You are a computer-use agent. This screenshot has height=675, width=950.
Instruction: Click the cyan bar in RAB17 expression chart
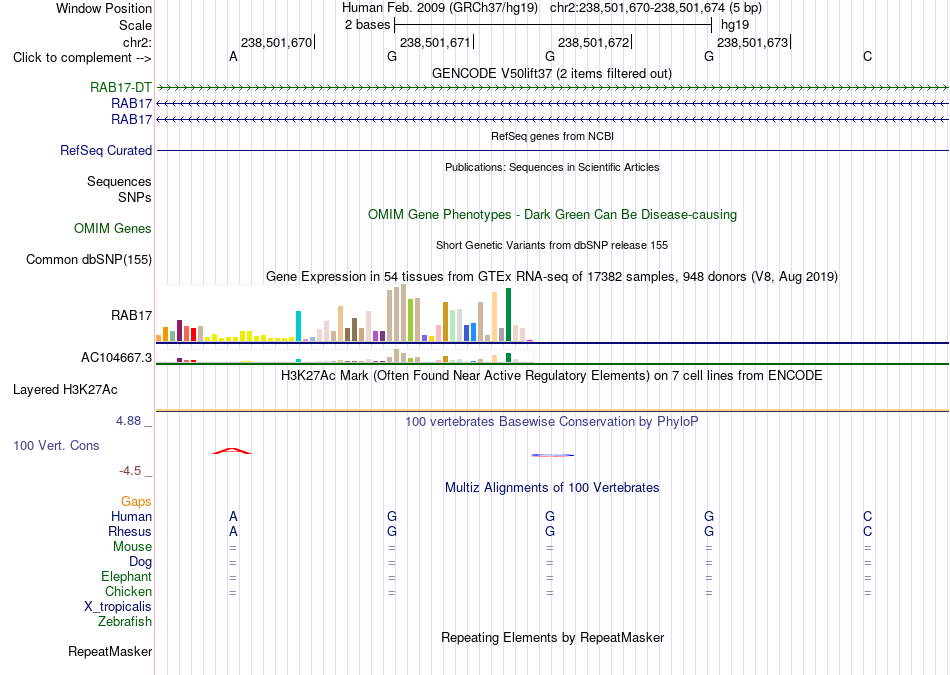tap(298, 326)
